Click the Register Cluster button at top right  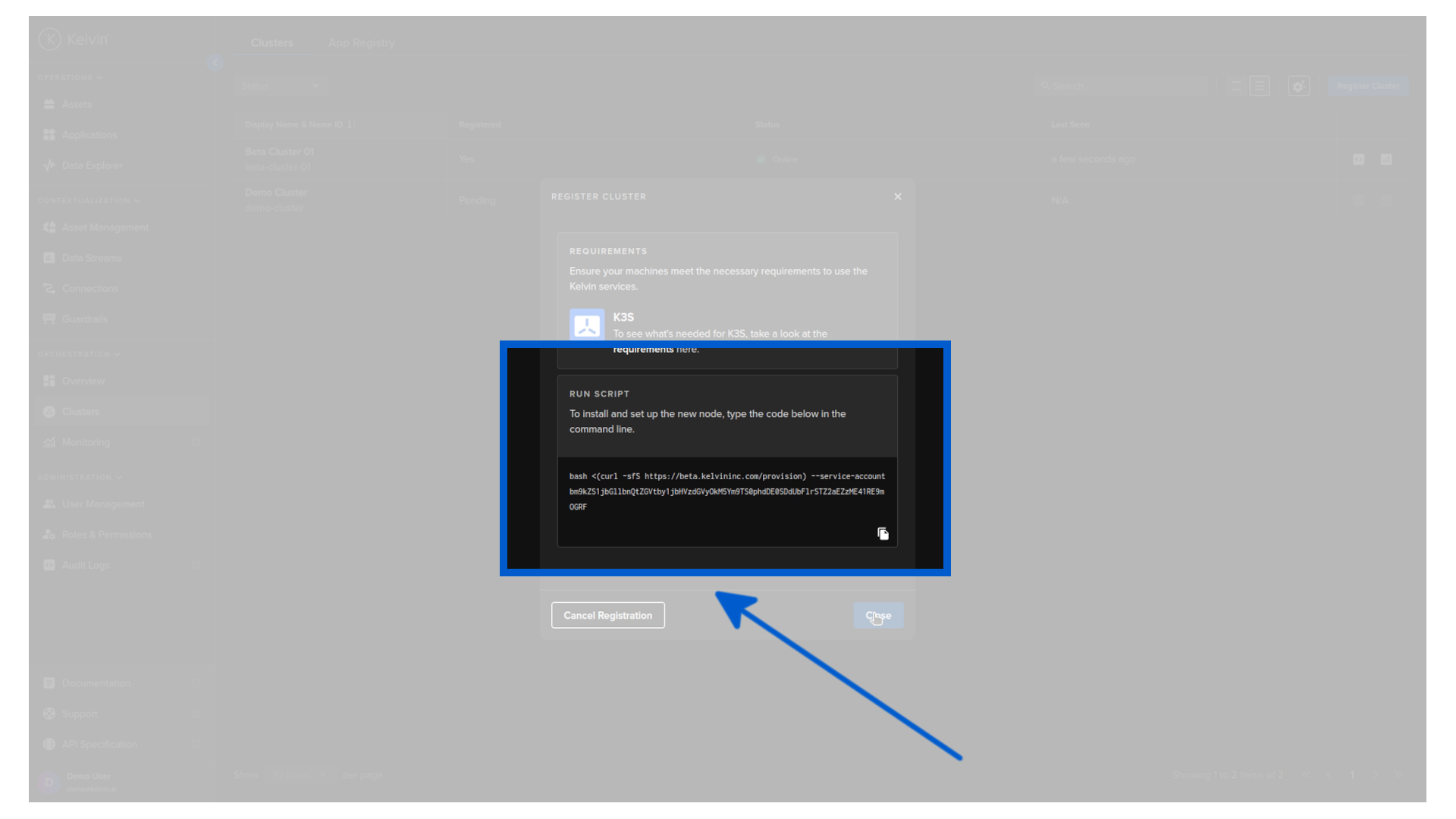pyautogui.click(x=1367, y=86)
